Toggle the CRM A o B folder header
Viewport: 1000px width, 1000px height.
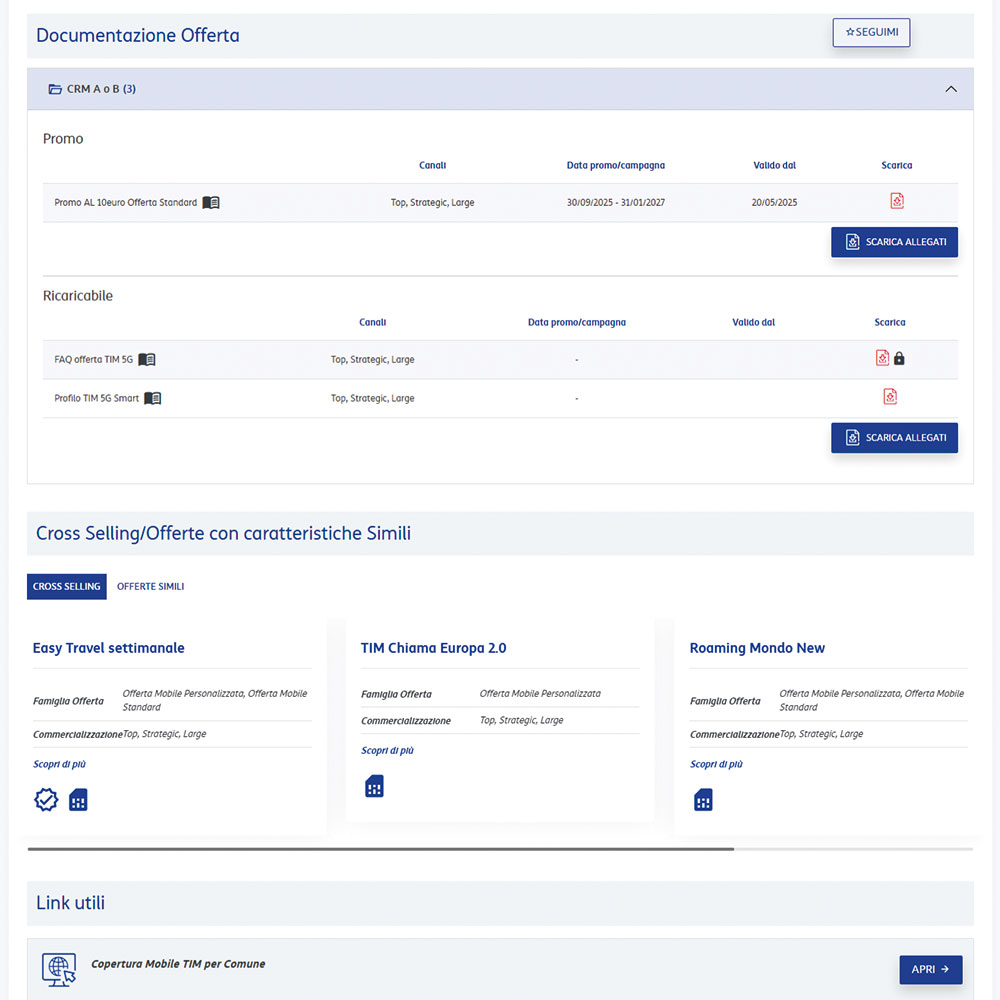pyautogui.click(x=92, y=89)
